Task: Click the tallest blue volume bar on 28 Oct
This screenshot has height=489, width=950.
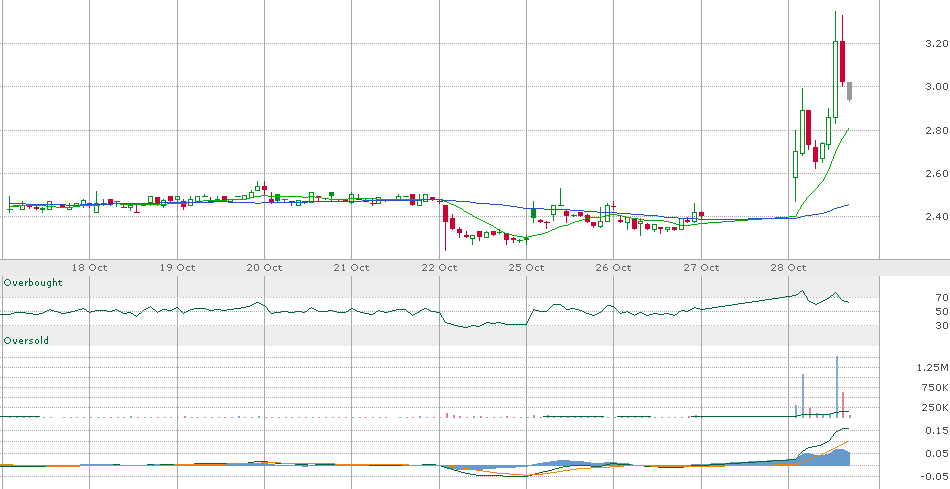Action: coord(837,386)
